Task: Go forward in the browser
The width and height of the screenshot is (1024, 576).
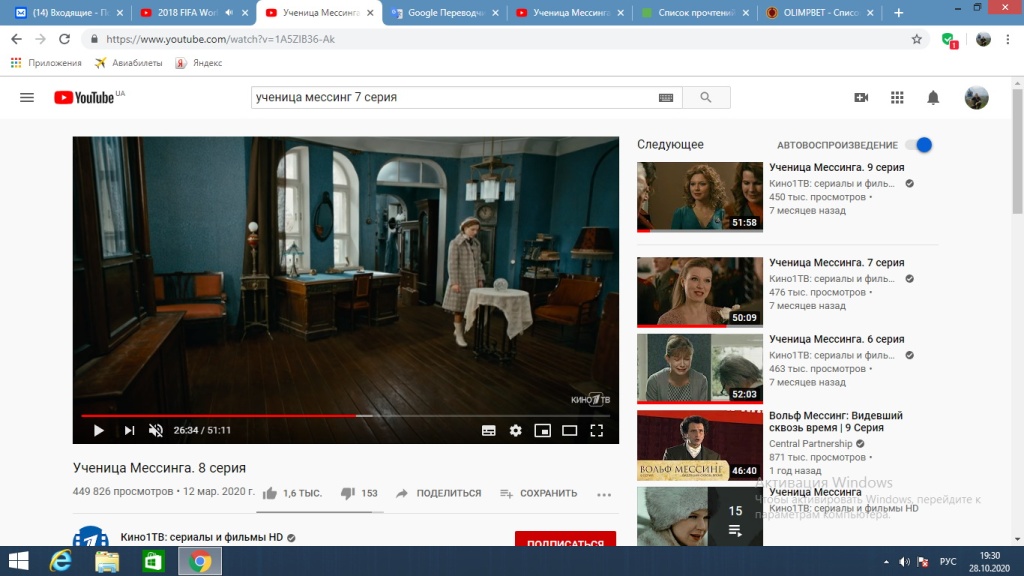Action: [40, 39]
